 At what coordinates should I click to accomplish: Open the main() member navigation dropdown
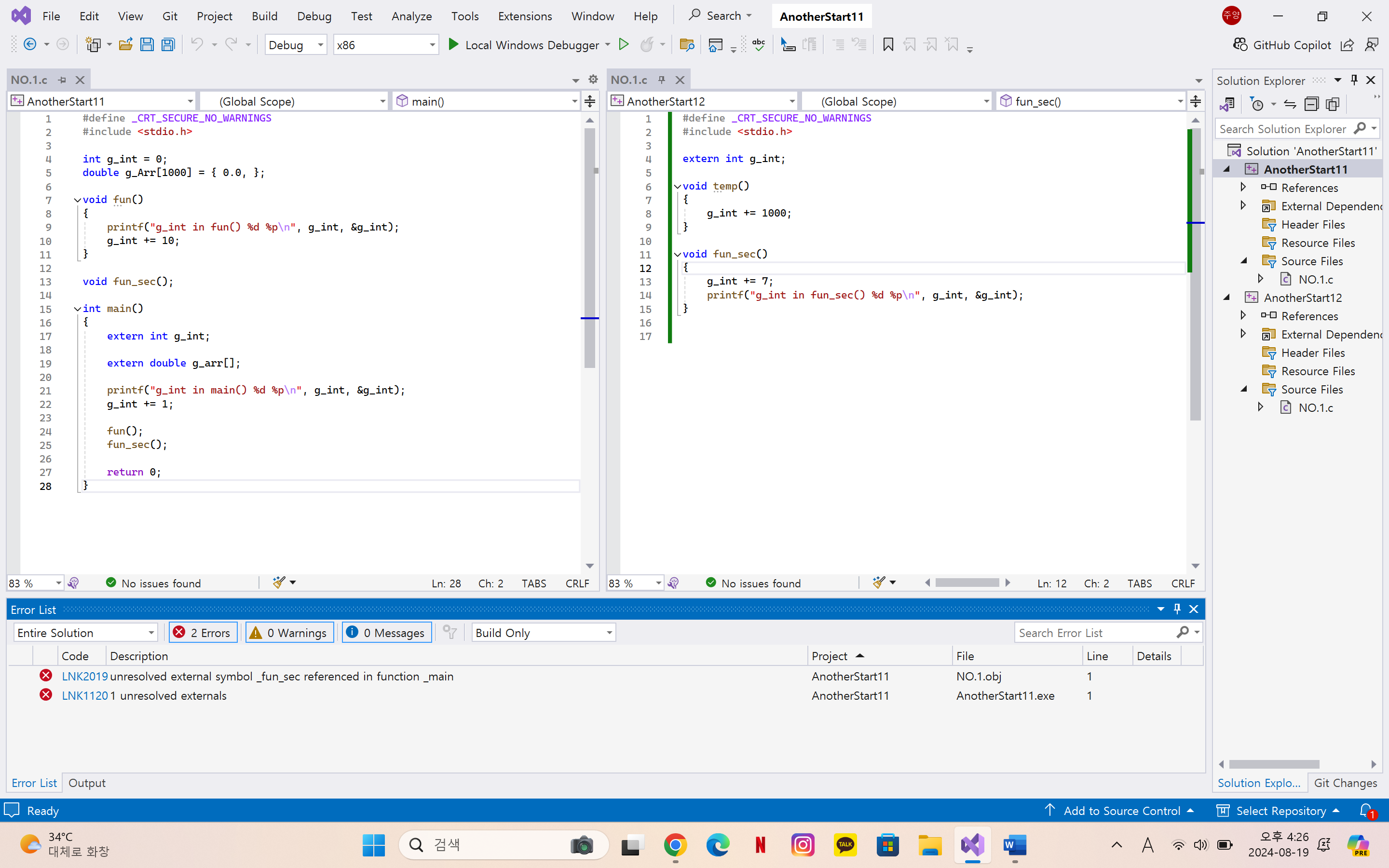(487, 102)
